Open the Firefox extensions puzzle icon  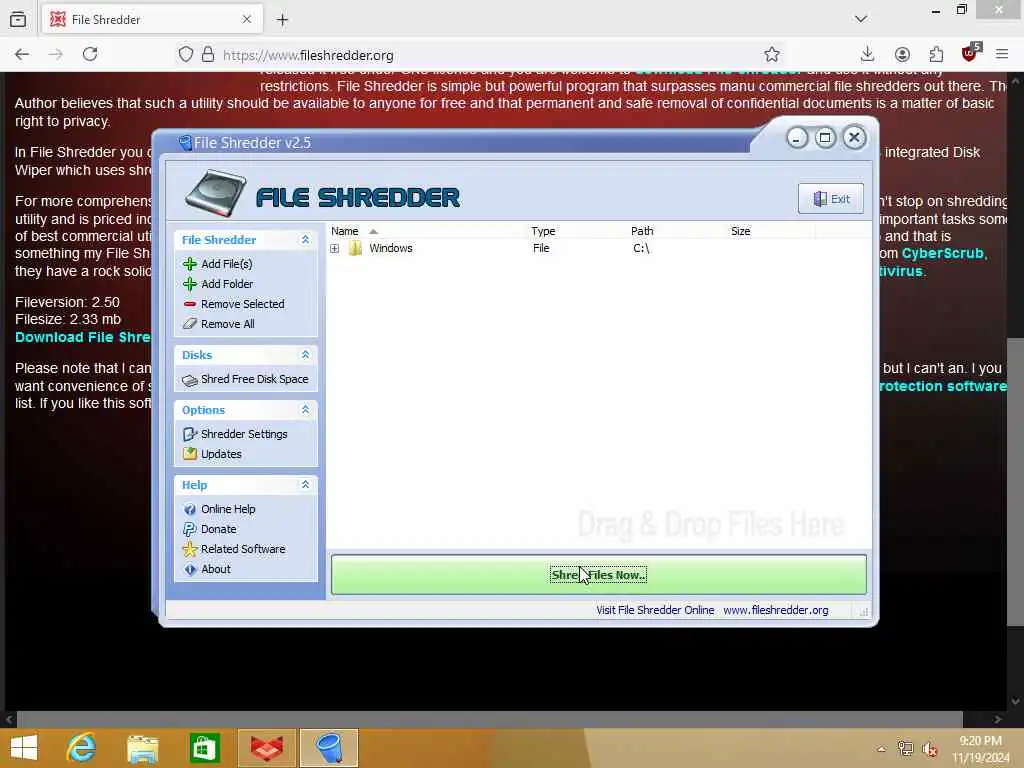point(936,54)
